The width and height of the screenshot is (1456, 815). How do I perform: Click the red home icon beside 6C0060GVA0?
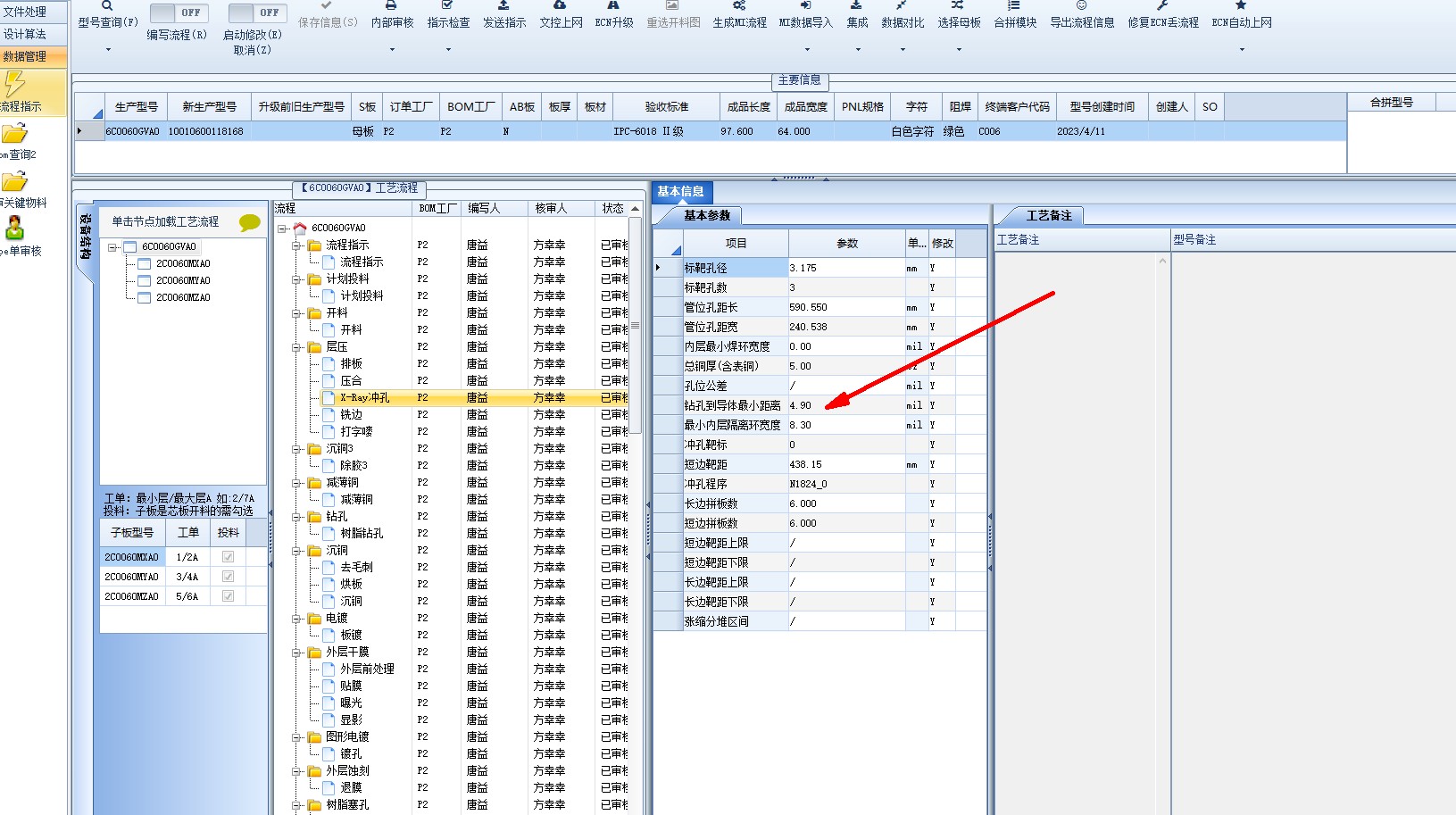[x=300, y=229]
